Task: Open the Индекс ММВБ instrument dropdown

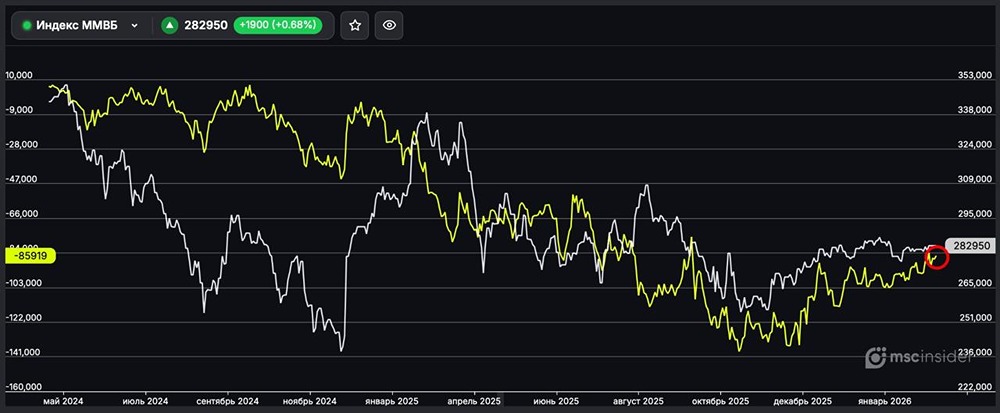Action: [x=80, y=26]
